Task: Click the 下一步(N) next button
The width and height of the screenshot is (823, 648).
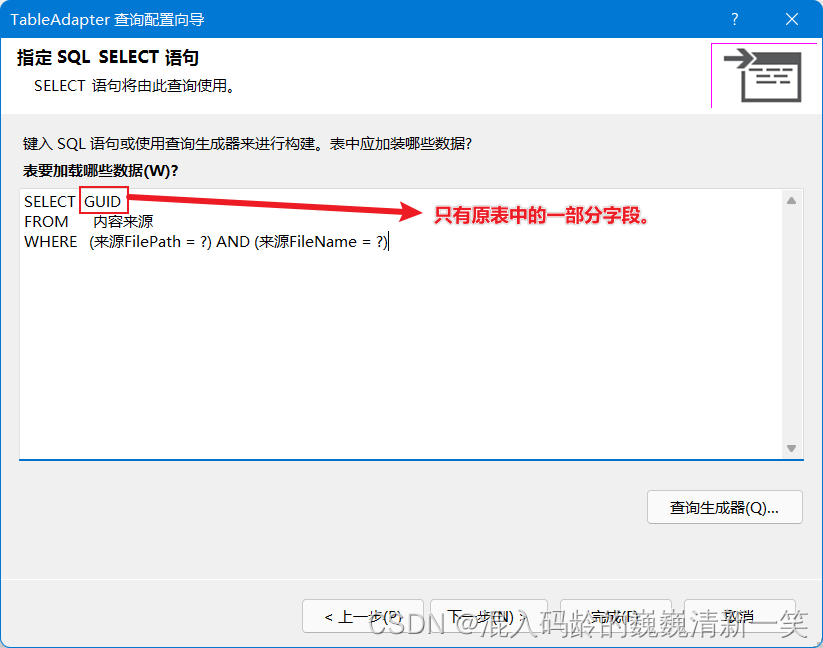Action: click(489, 616)
